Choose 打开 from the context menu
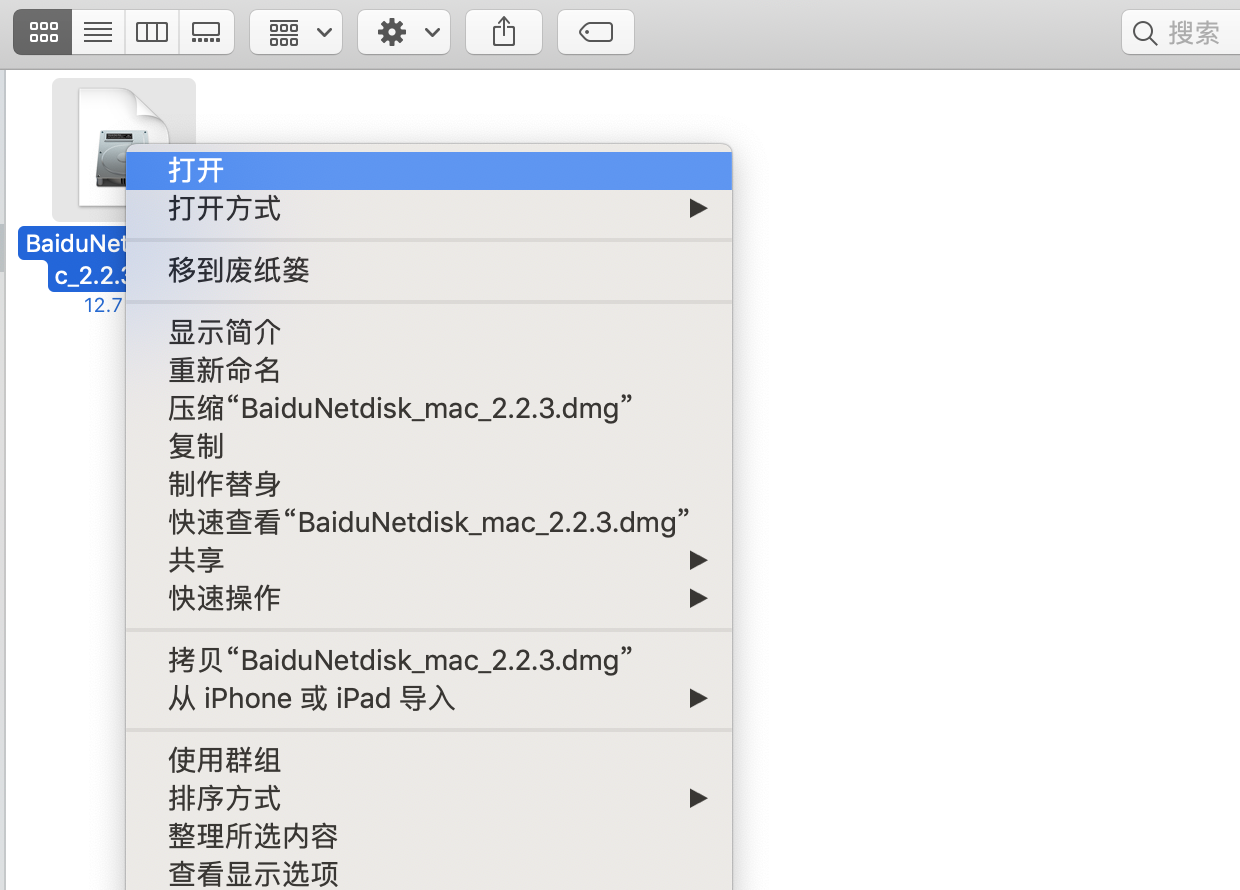 429,170
